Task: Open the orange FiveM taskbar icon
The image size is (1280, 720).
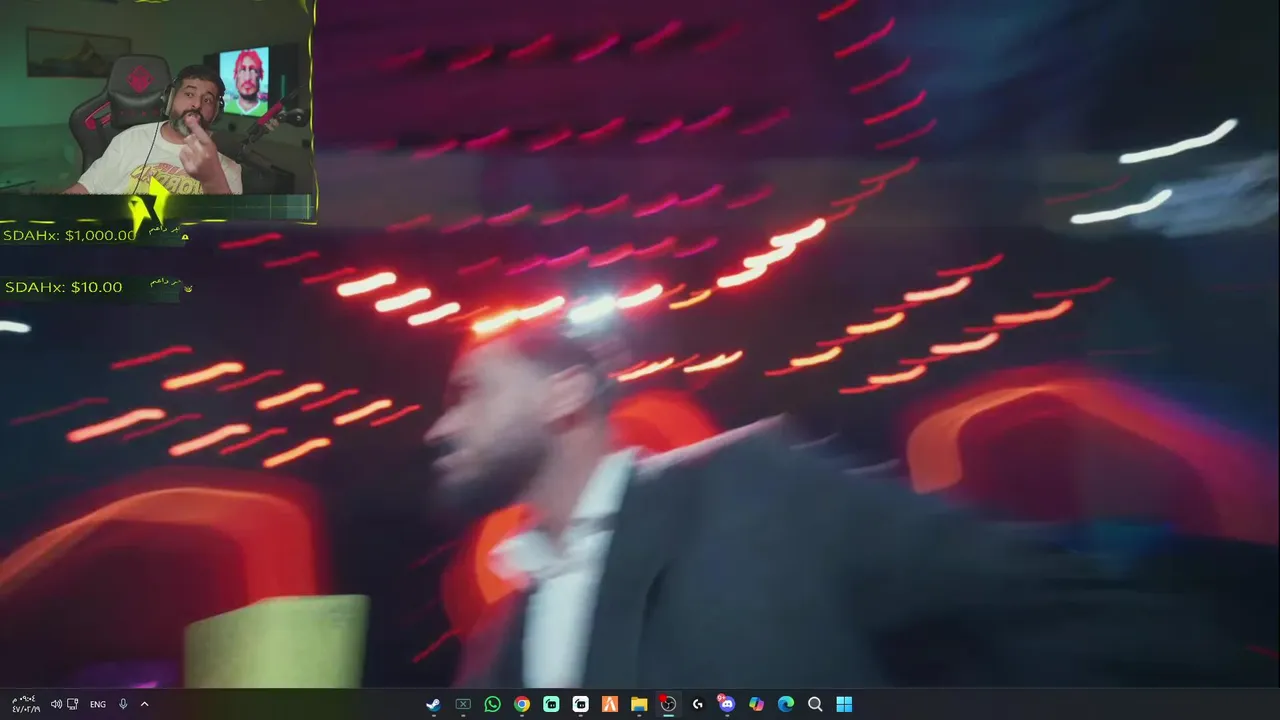Action: click(x=610, y=704)
